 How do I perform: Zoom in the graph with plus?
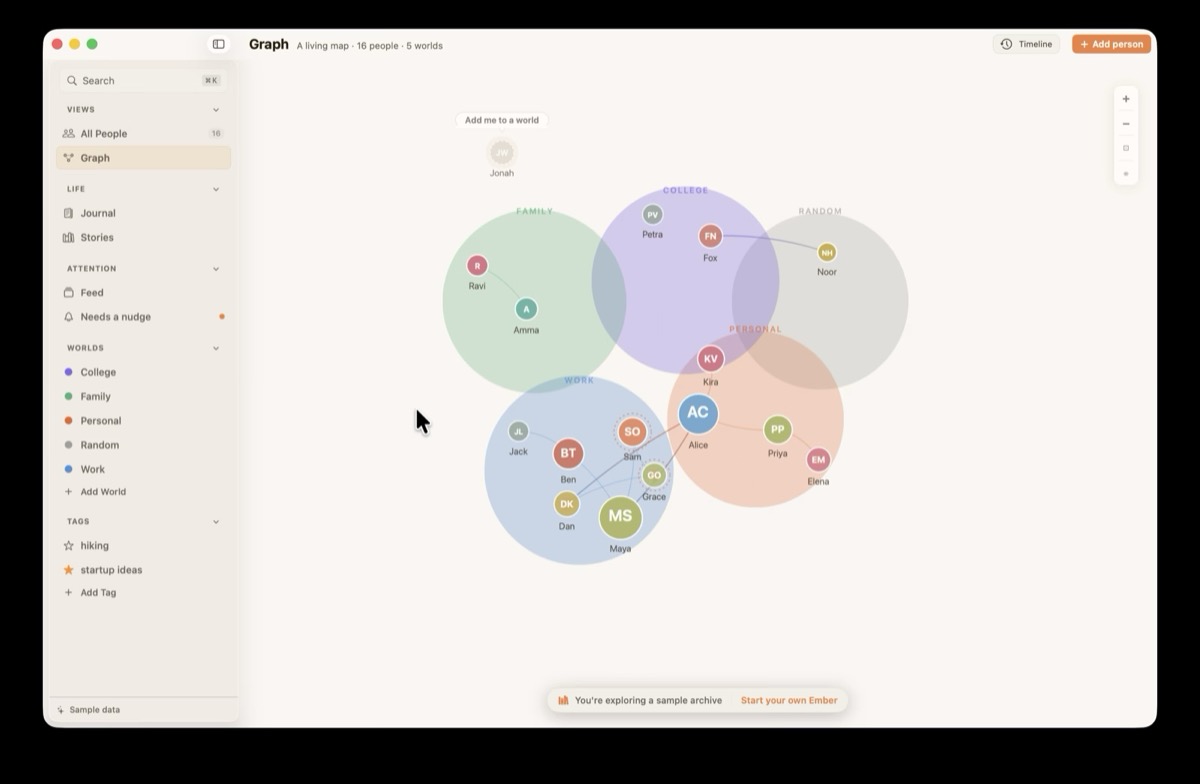pos(1126,99)
